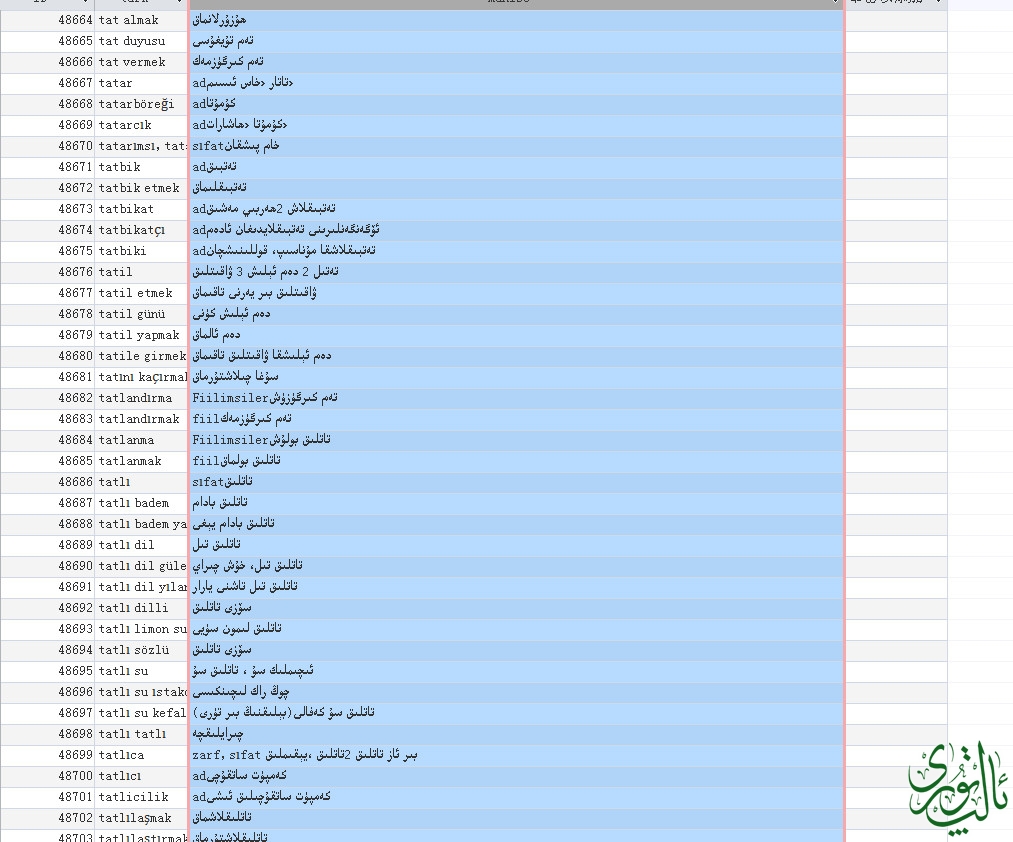
Task: Click the 'tatlanma' word cell
Action: pos(141,440)
